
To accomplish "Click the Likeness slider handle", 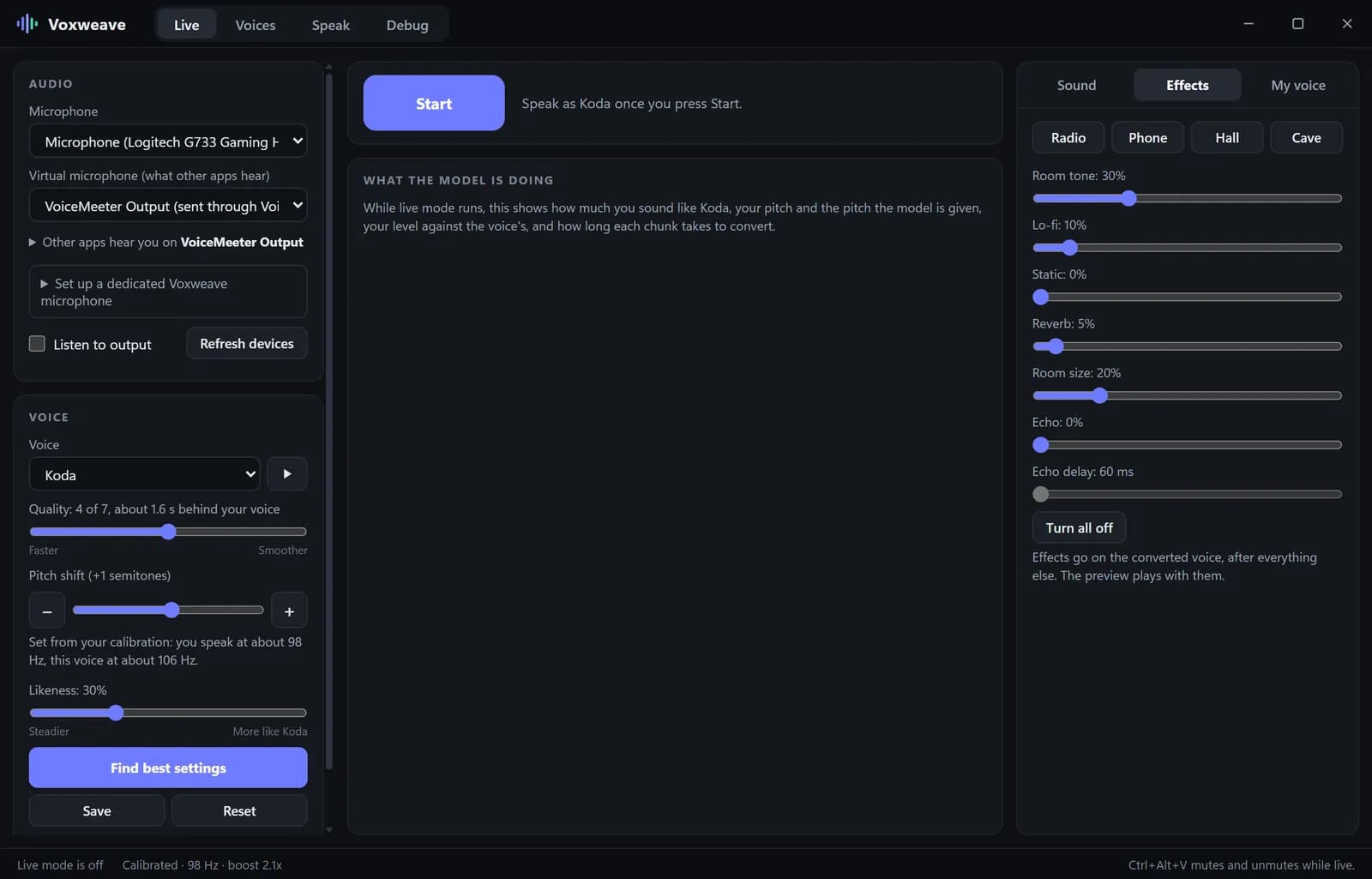I will coord(116,713).
